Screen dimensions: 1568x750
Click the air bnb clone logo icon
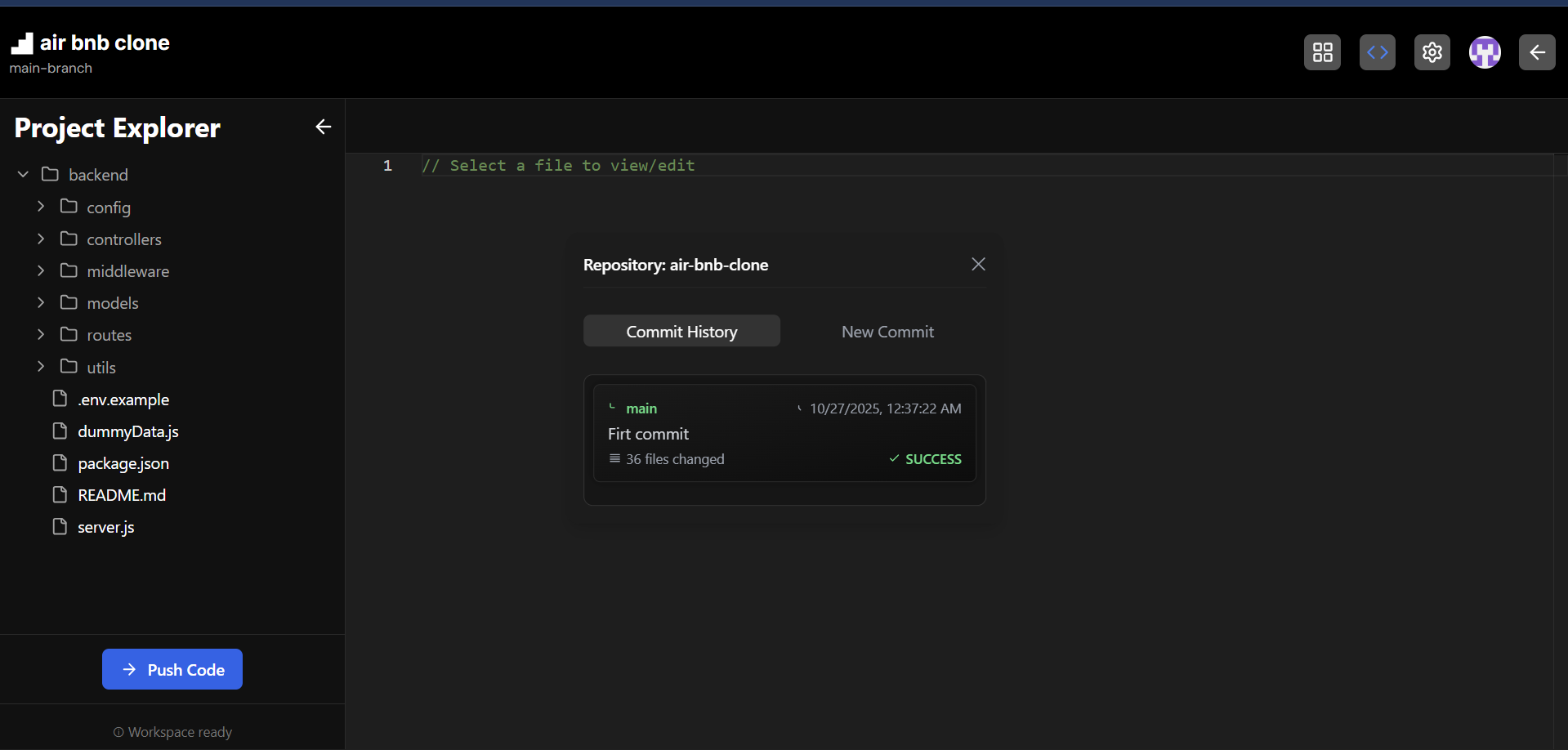pos(22,43)
